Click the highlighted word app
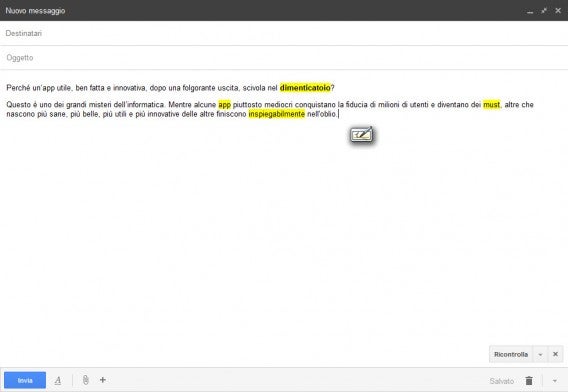 tap(225, 105)
